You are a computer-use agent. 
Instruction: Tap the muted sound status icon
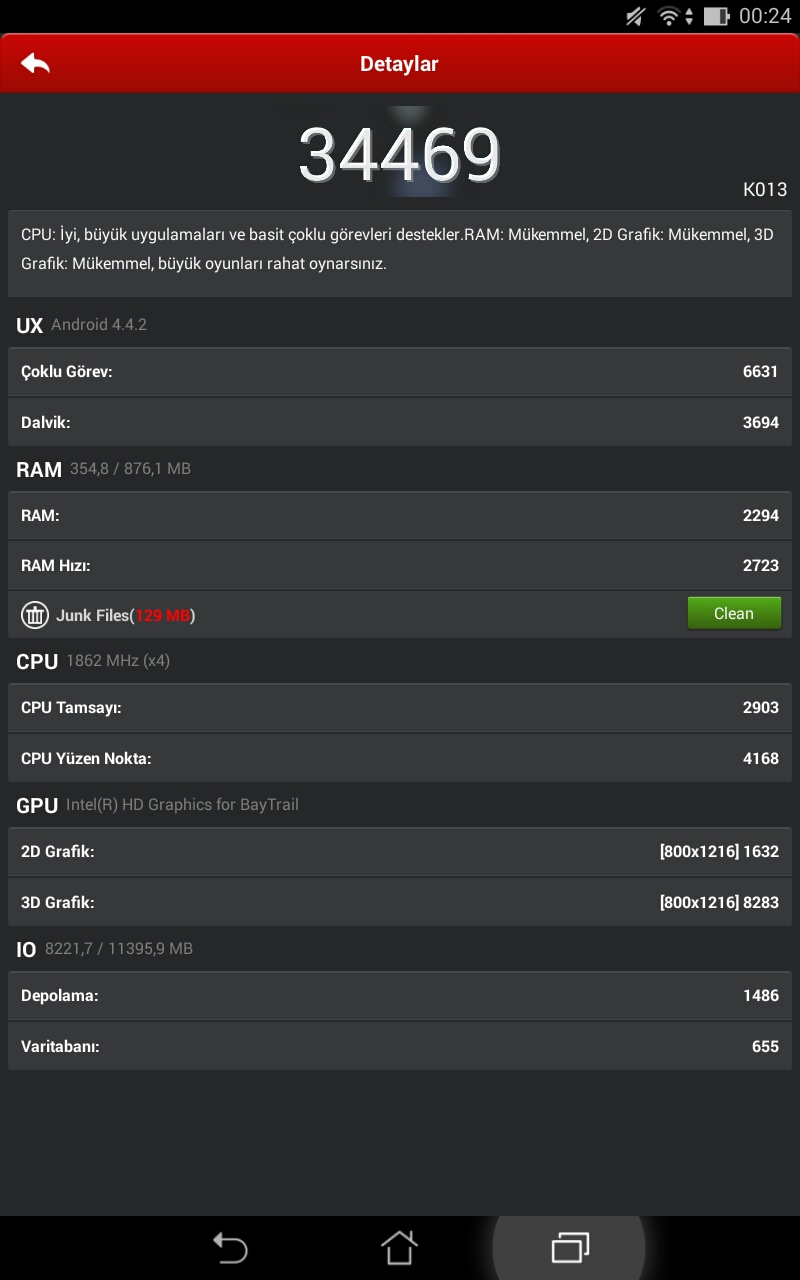click(x=635, y=16)
